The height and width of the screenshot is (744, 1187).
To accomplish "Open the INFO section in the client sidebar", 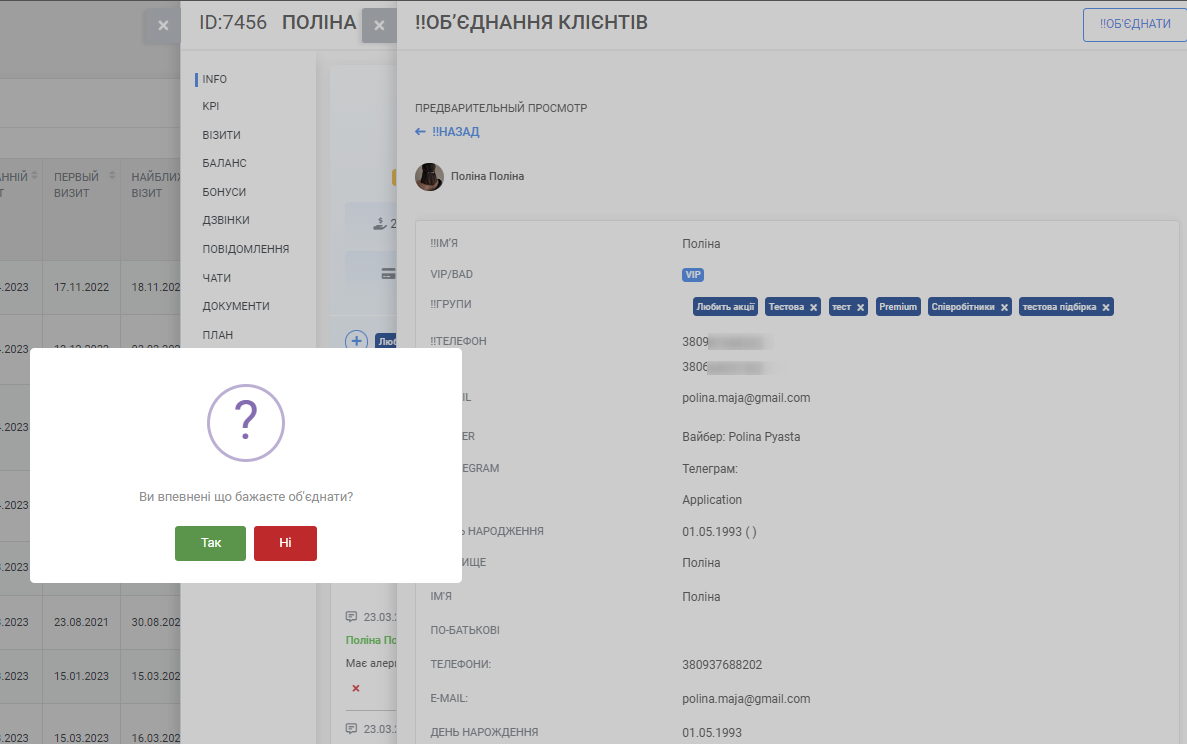I will [214, 79].
